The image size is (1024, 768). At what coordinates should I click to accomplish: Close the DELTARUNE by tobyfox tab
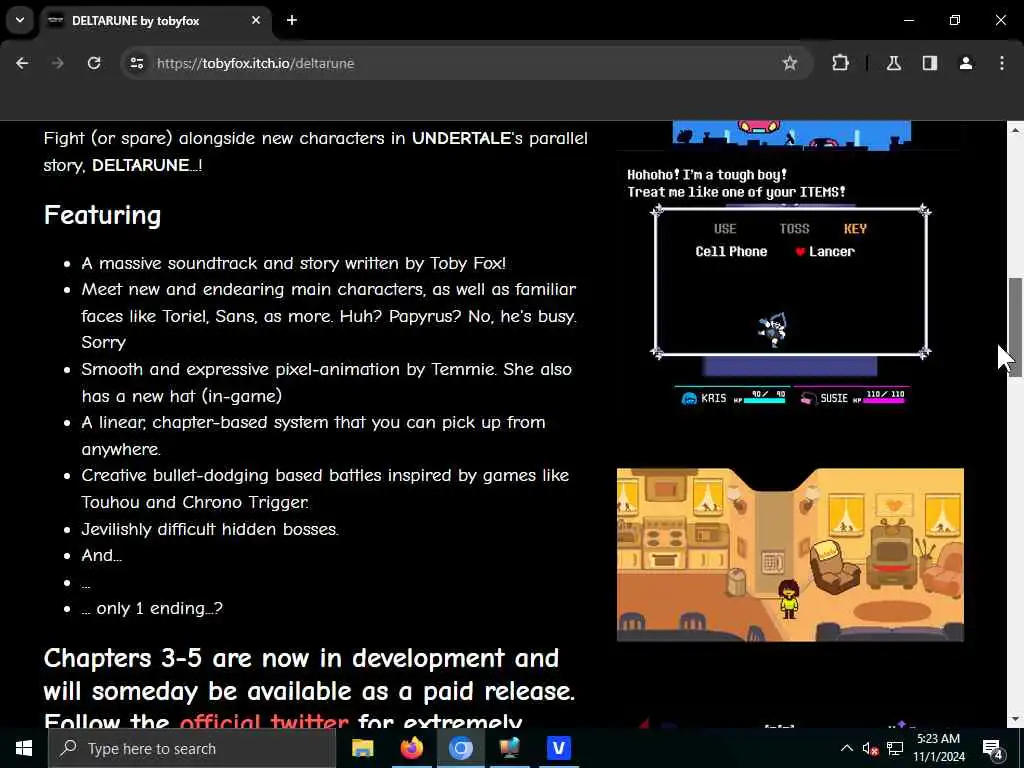(256, 20)
